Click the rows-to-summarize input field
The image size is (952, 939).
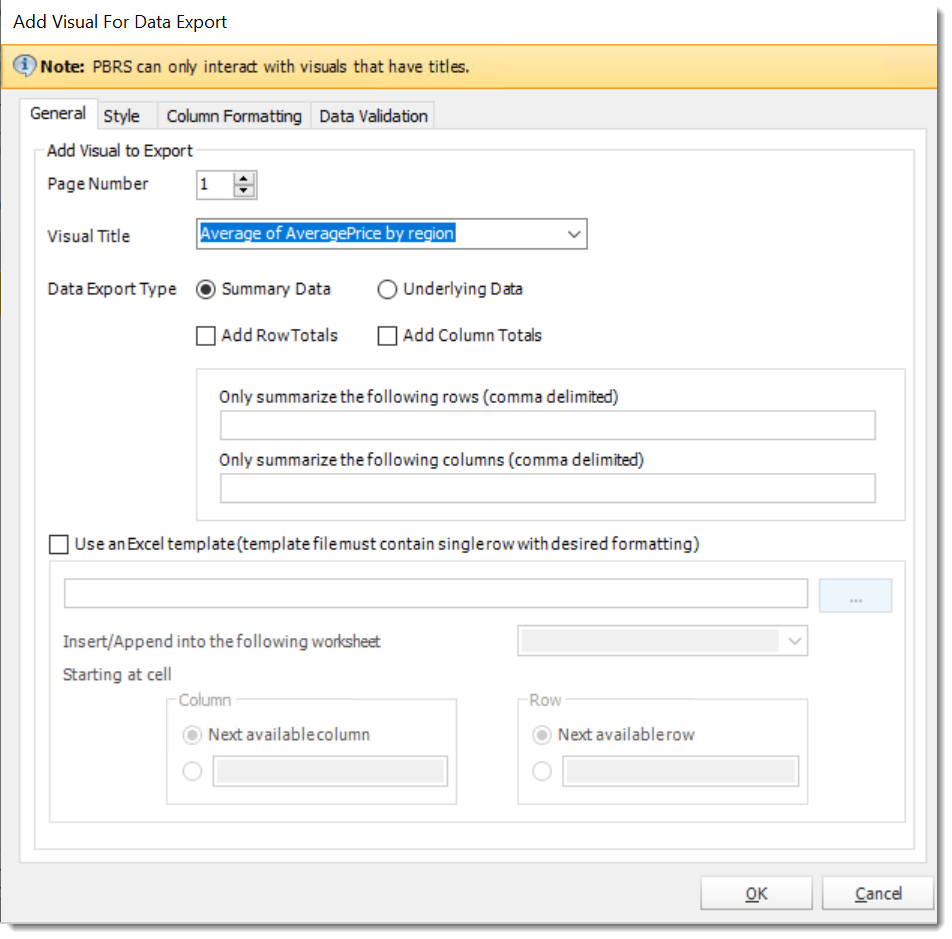point(547,425)
